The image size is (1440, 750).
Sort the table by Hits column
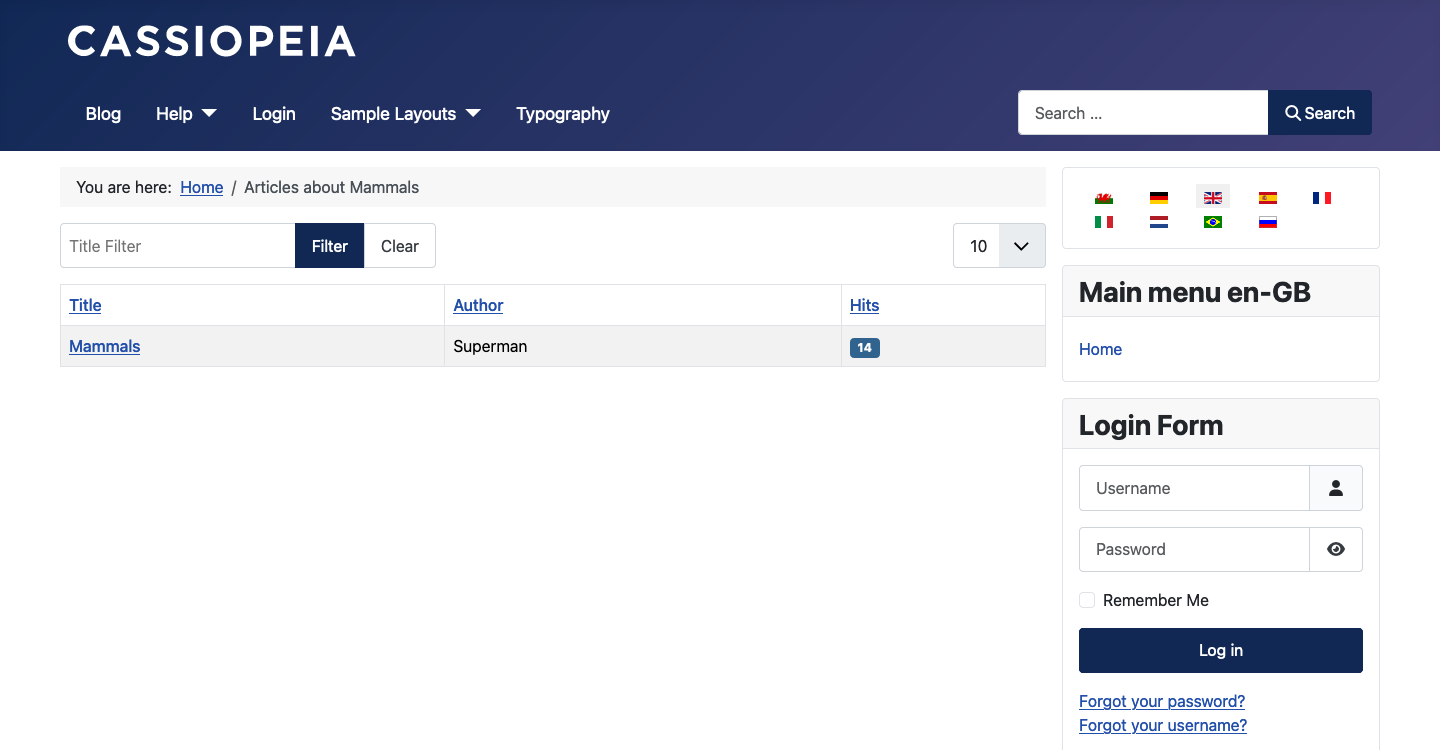click(x=864, y=305)
